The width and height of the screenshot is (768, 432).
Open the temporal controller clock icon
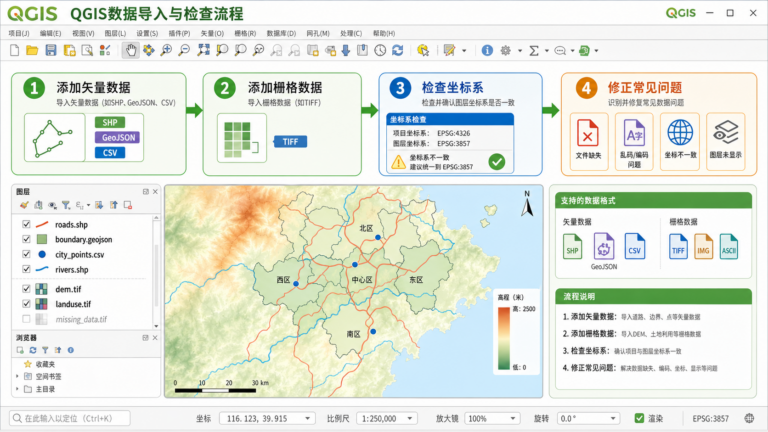coord(380,50)
